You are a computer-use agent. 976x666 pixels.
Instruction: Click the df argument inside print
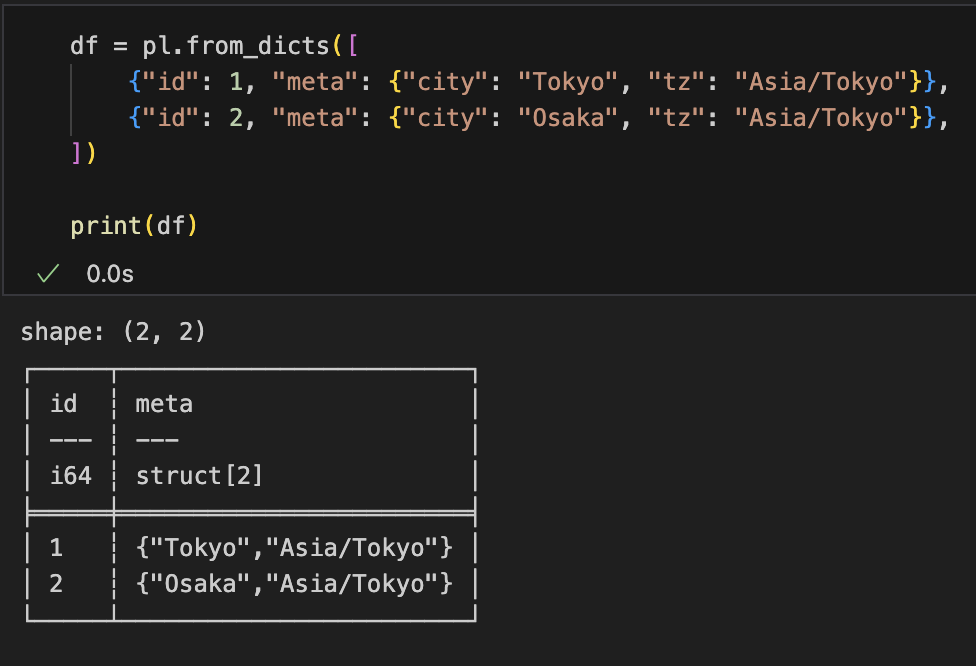[170, 226]
